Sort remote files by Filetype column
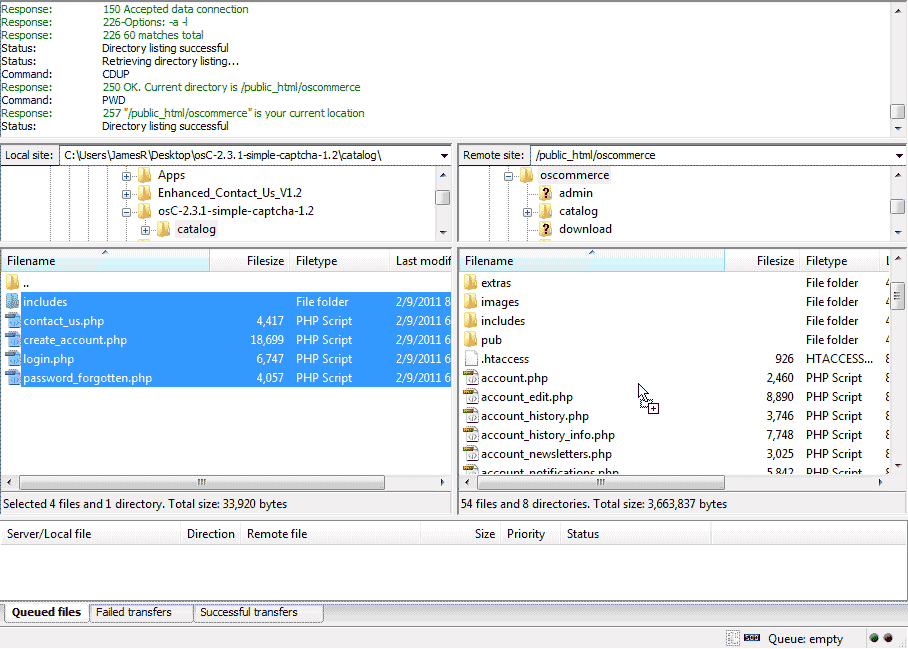The height and width of the screenshot is (649, 908). 840,261
